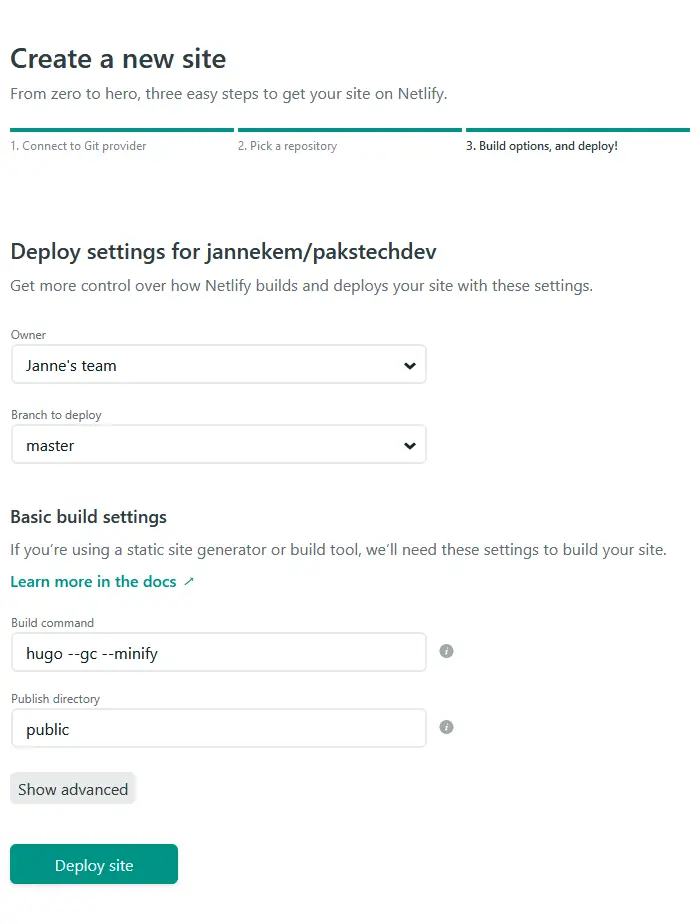This screenshot has width=700, height=924.
Task: Click Build command field with hugo --gc --minify
Action: pyautogui.click(x=219, y=652)
